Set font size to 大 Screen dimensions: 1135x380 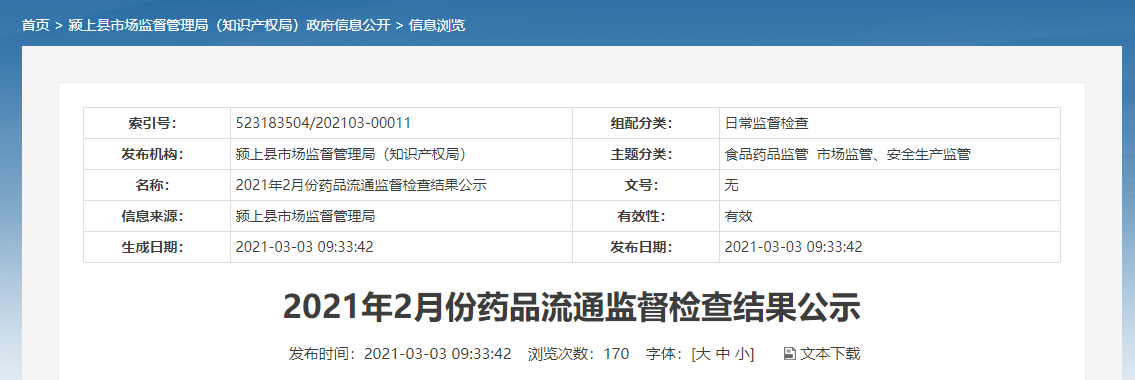[704, 354]
